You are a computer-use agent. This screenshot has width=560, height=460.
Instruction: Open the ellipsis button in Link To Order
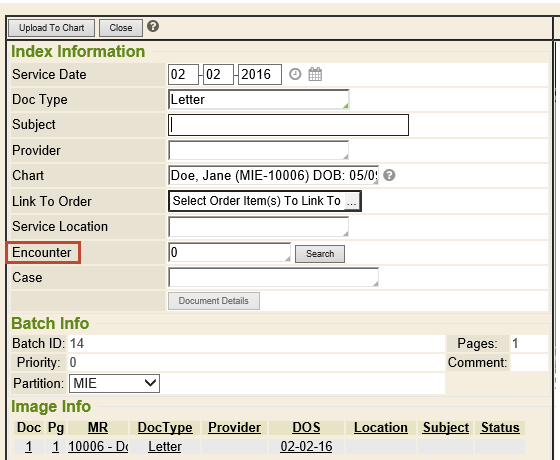point(351,202)
